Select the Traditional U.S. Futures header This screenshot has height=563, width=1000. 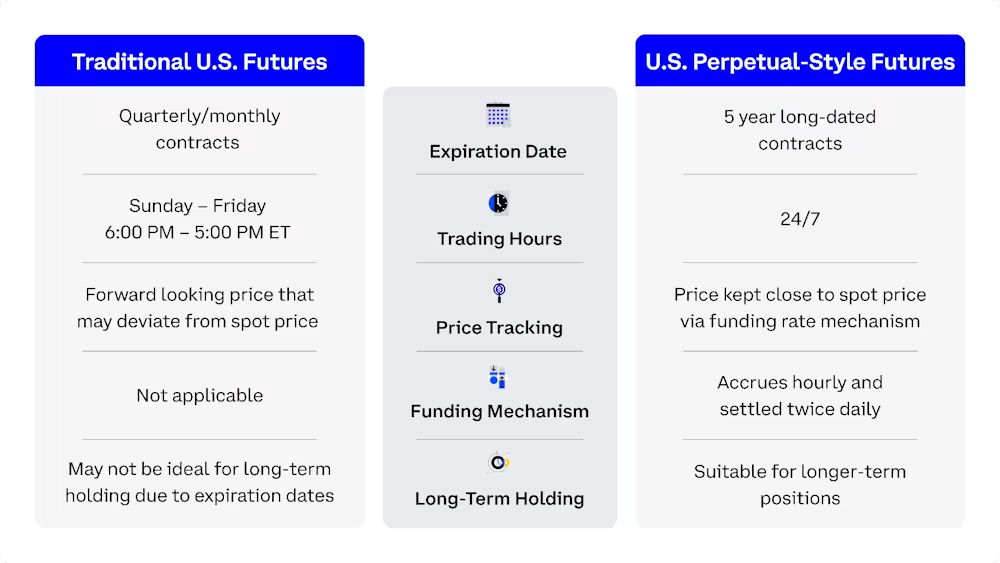click(x=199, y=62)
